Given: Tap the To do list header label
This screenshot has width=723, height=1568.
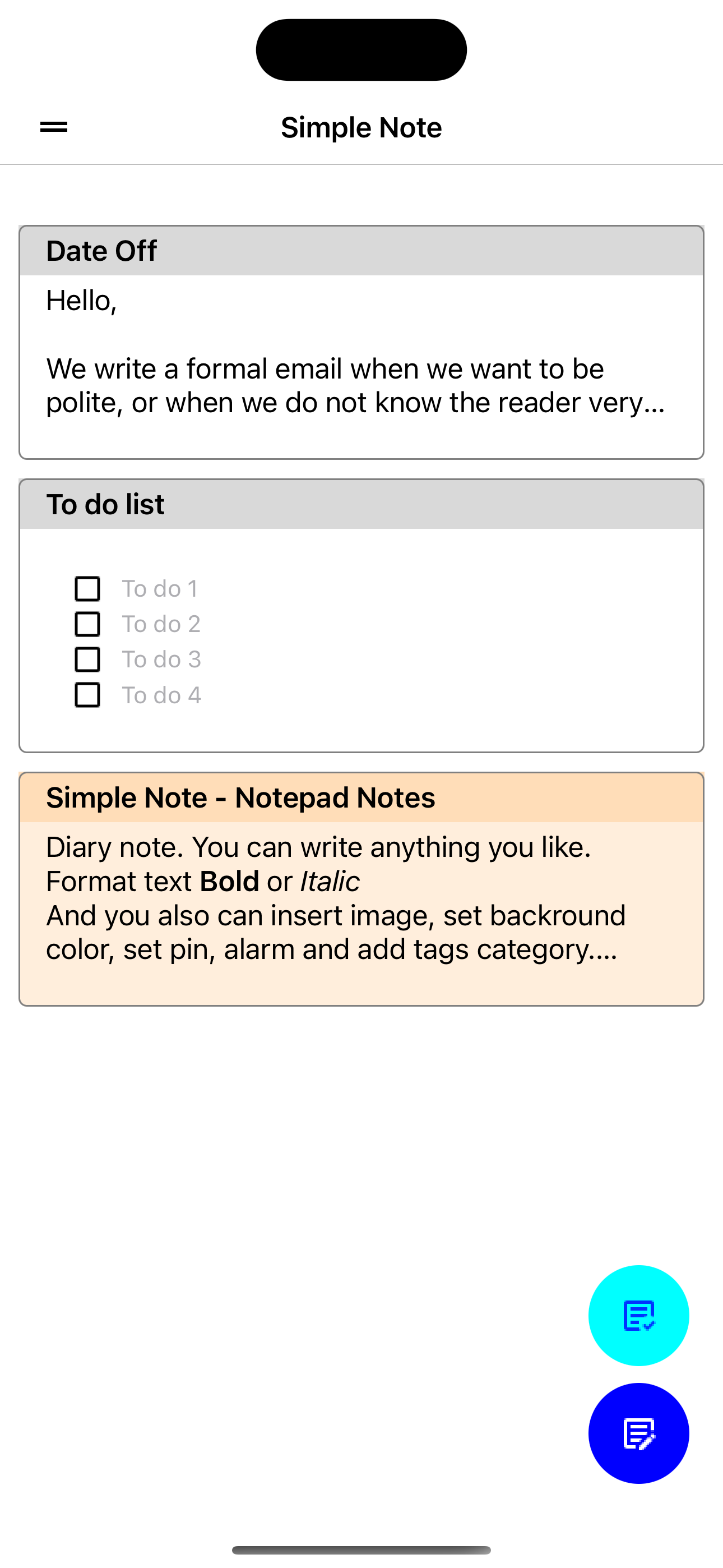Looking at the screenshot, I should click(x=105, y=504).
